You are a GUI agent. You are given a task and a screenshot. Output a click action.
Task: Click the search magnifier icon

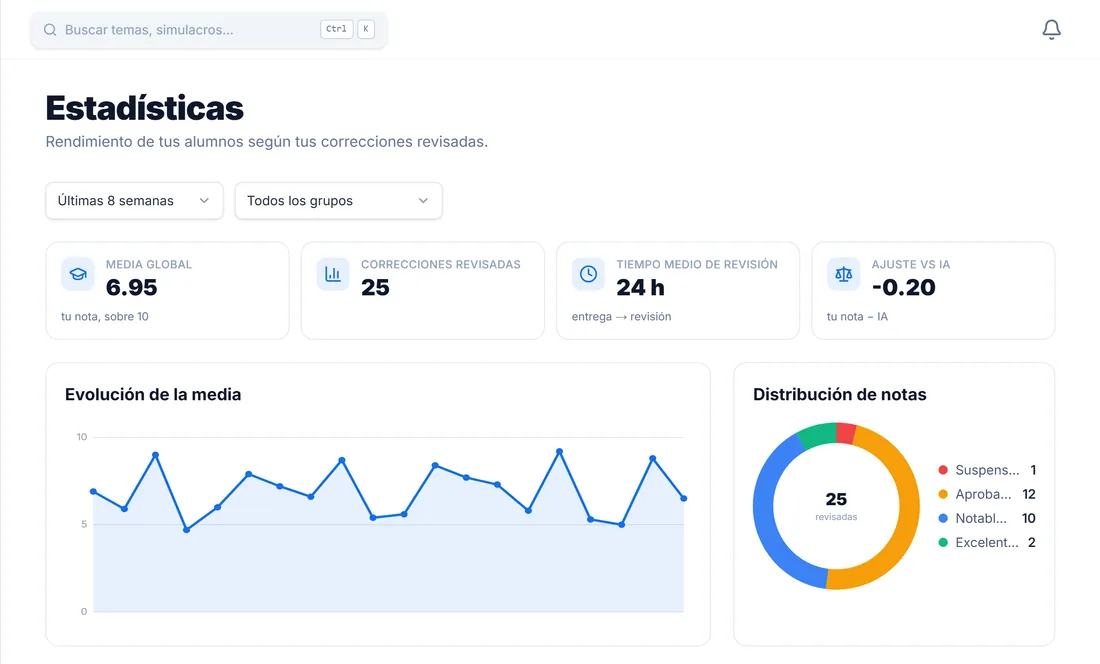50,29
